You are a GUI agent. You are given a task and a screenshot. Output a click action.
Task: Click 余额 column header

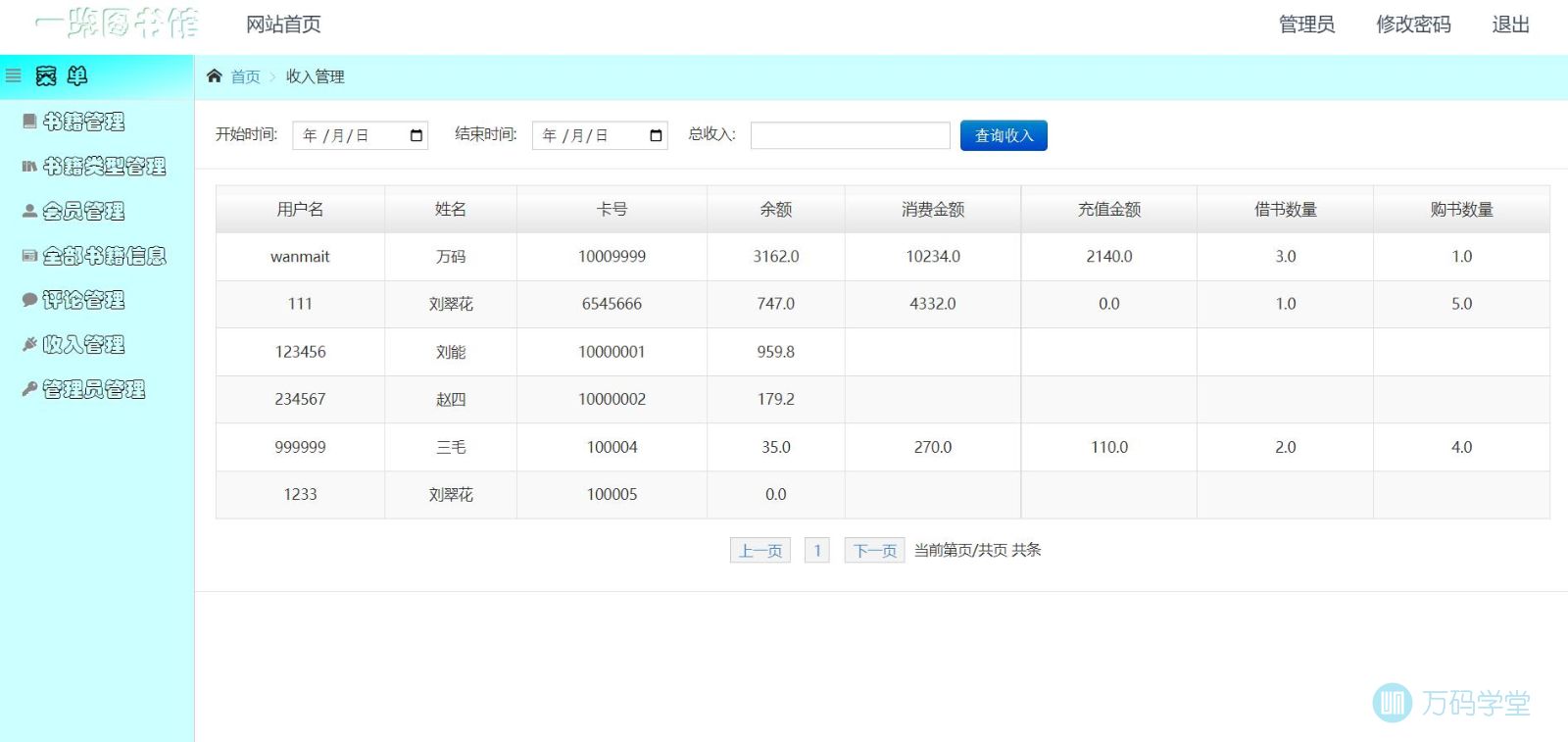(x=776, y=209)
